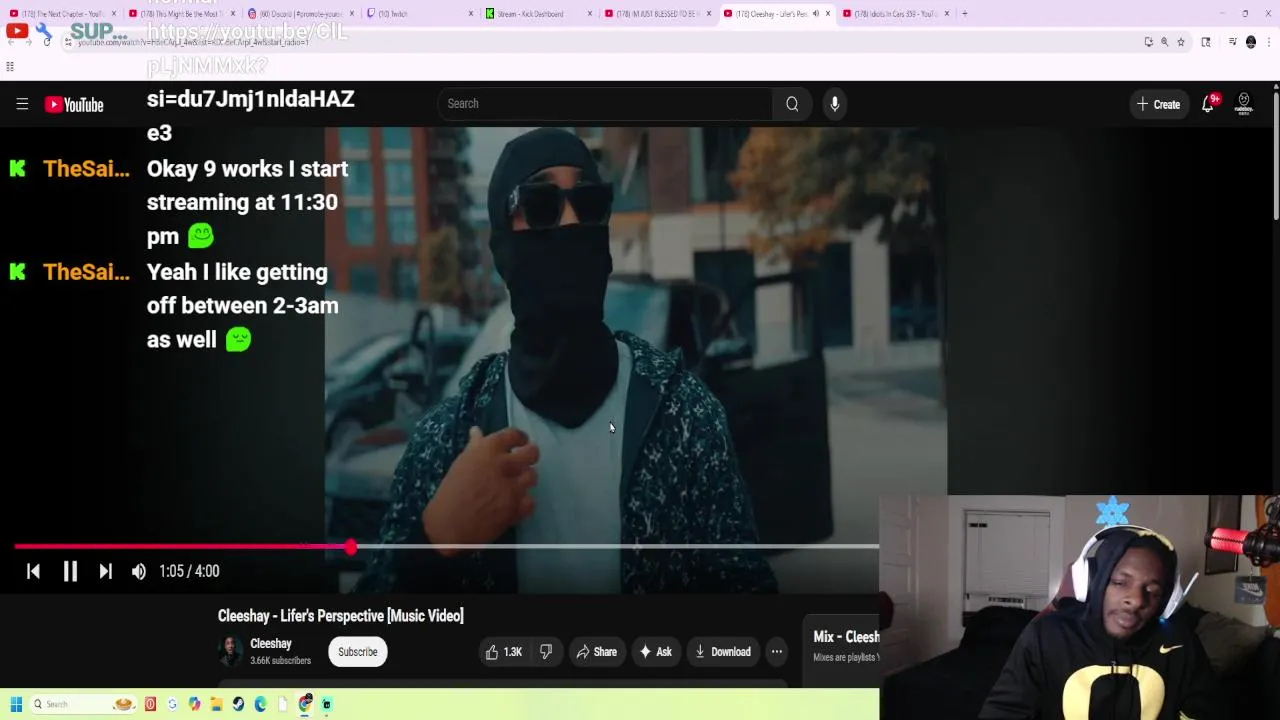Focus the YouTube search field
This screenshot has width=1280, height=720.
pos(605,104)
